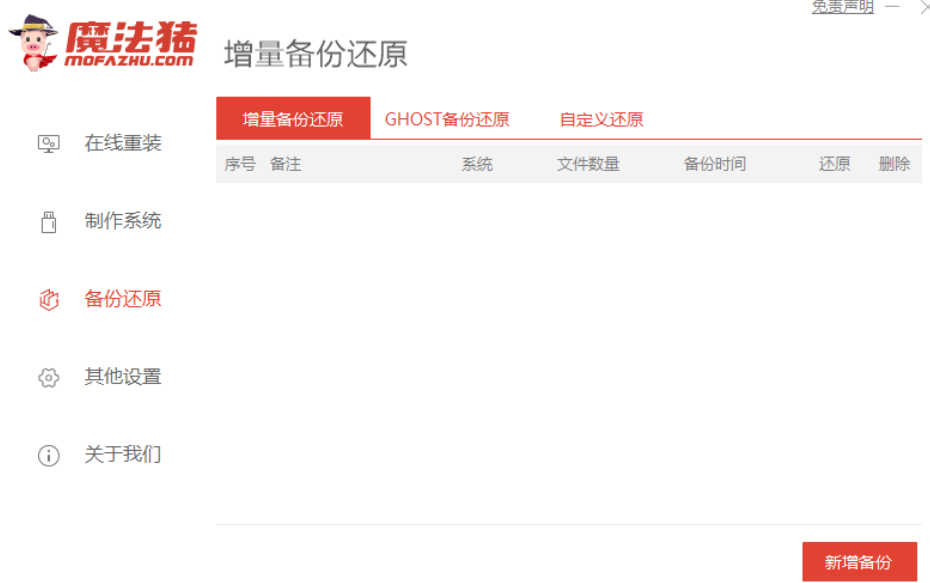Click the 备注 column header
930x583 pixels.
tap(285, 162)
